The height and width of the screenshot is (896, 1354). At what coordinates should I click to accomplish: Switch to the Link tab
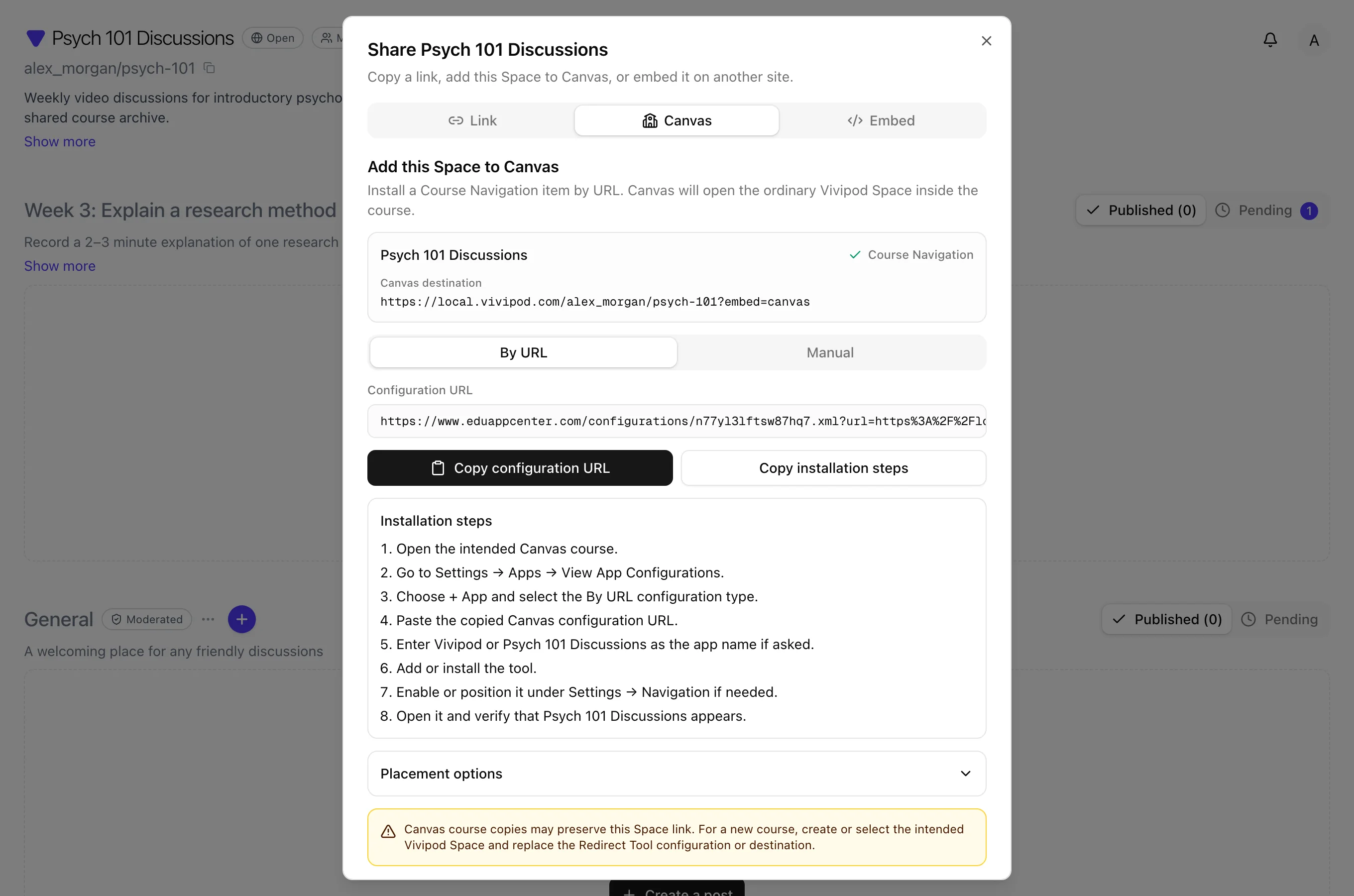coord(472,120)
